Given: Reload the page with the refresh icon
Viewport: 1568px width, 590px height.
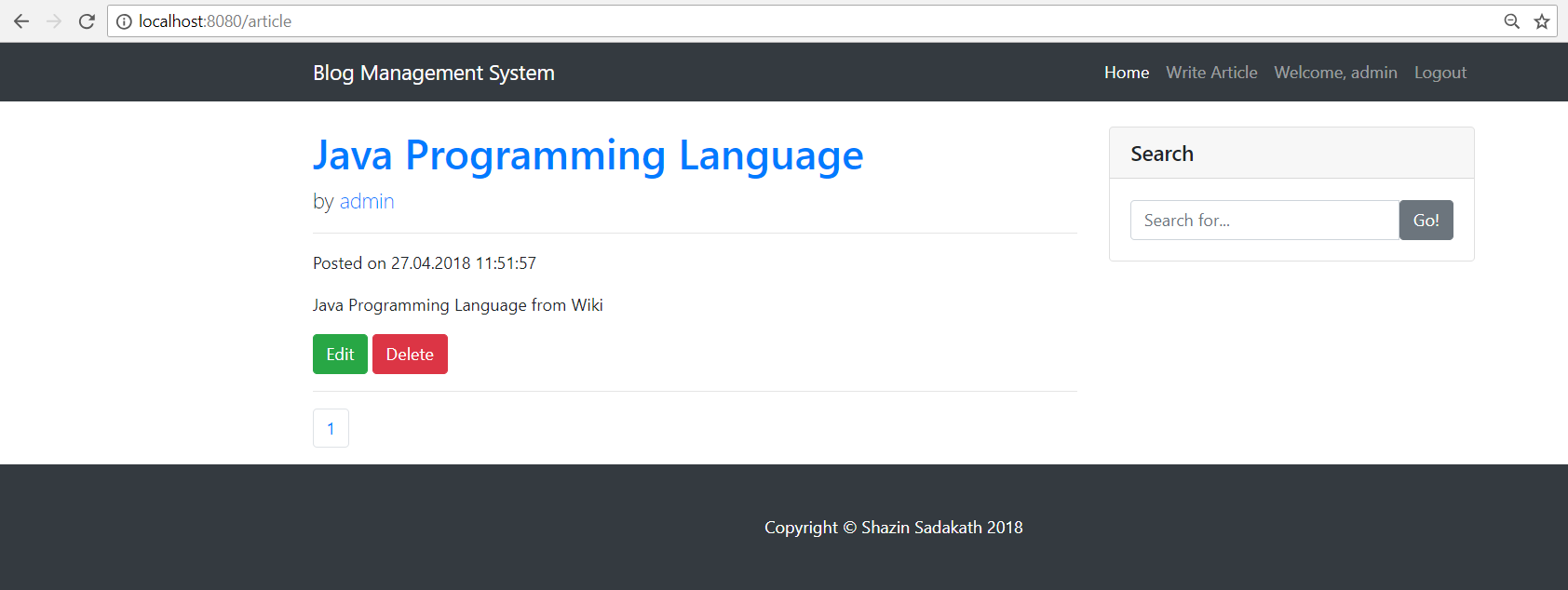Looking at the screenshot, I should pos(87,21).
